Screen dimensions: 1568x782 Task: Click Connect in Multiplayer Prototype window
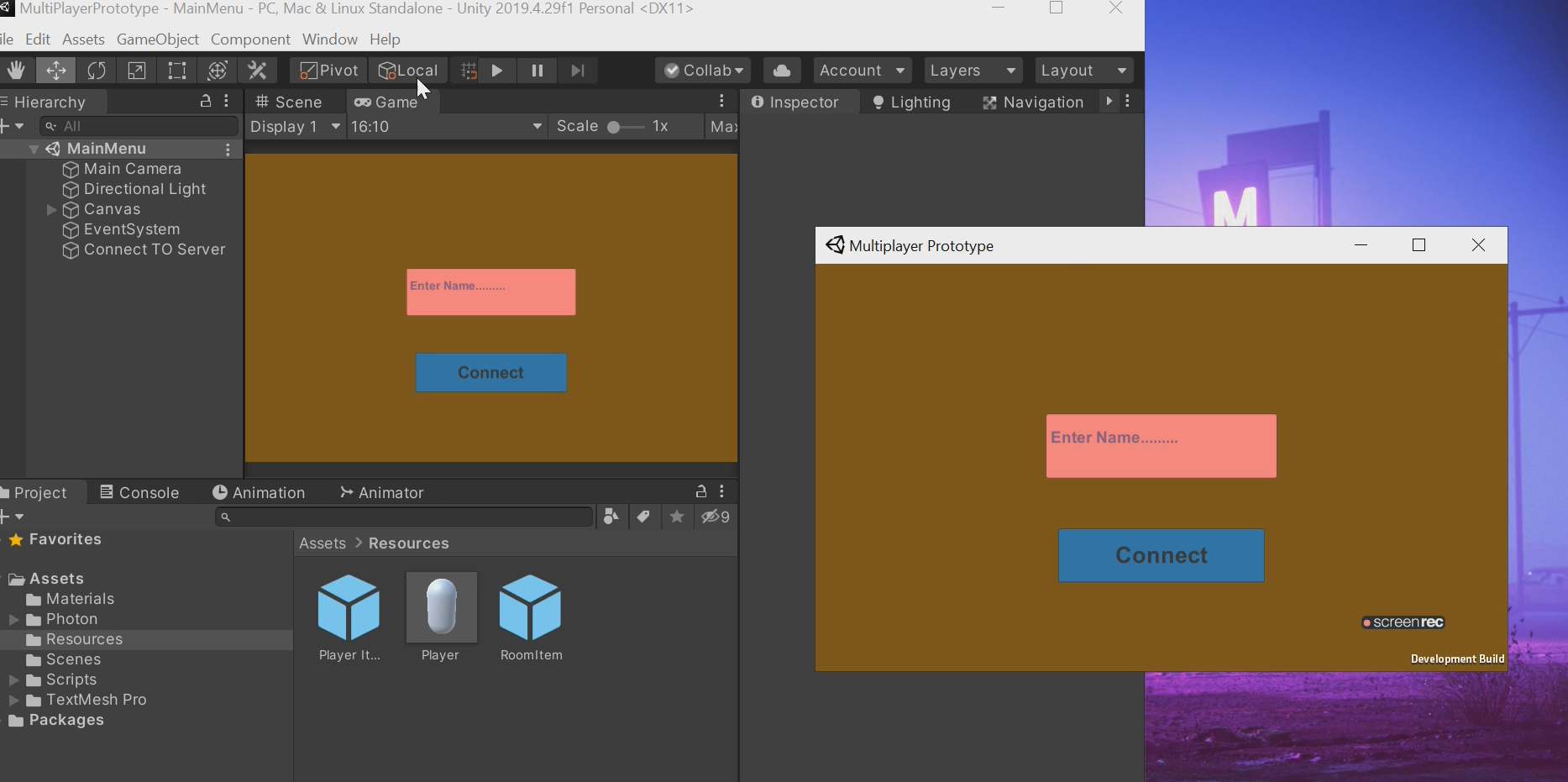[x=1162, y=556]
